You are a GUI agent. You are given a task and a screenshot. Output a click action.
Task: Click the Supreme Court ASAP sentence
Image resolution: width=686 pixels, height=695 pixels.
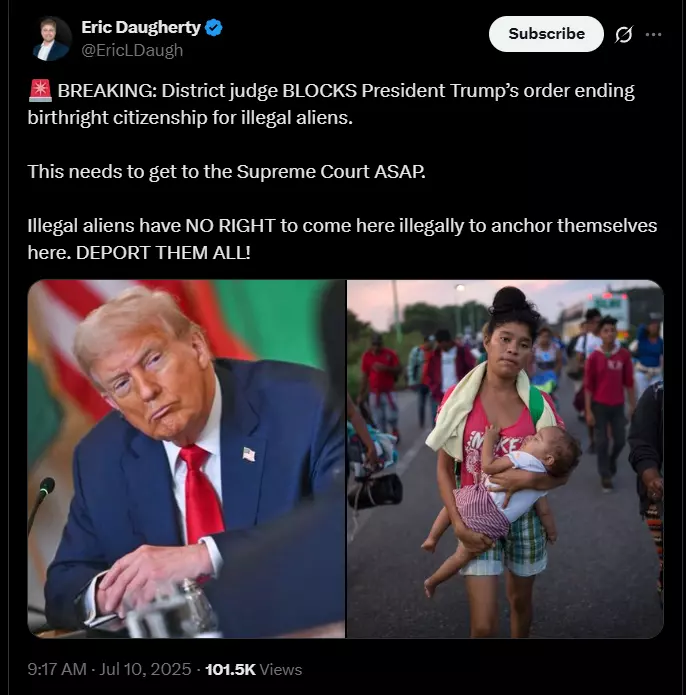tap(226, 172)
